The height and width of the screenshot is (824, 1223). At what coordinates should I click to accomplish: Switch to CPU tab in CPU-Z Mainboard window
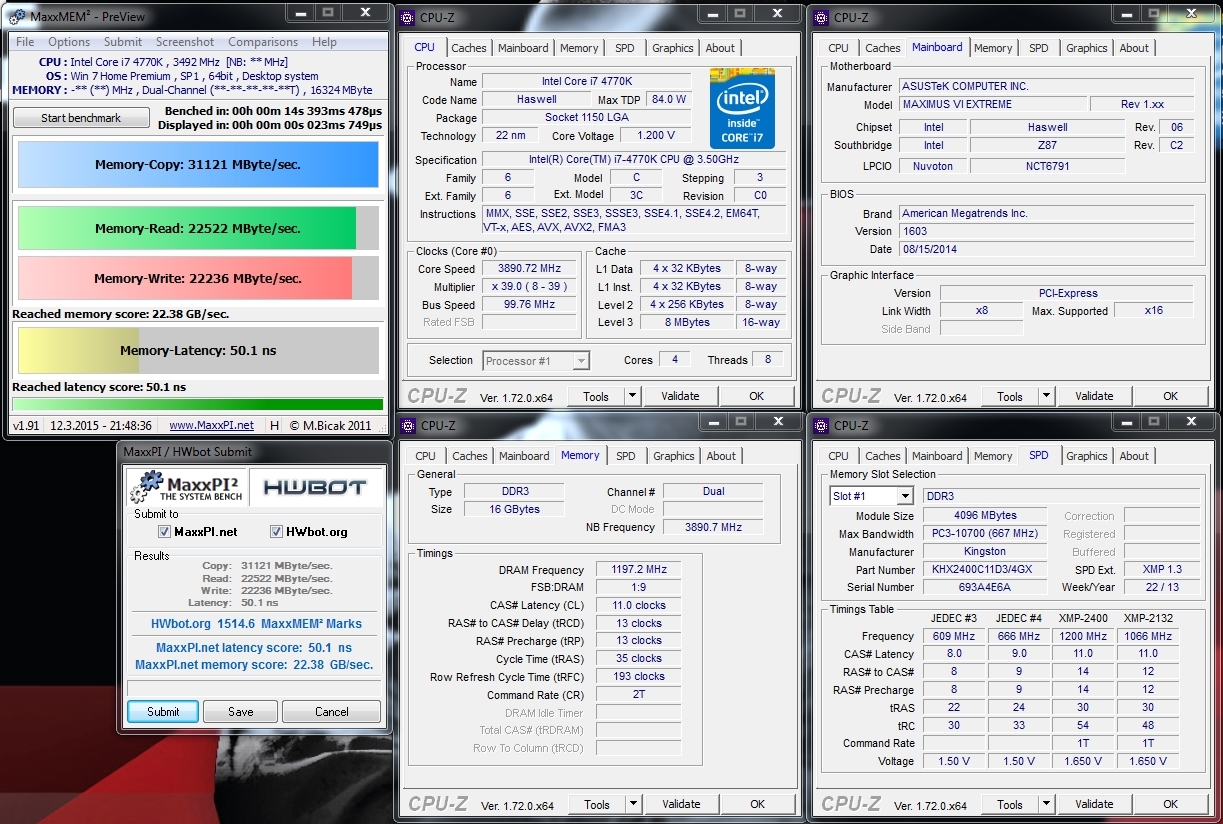pyautogui.click(x=839, y=48)
